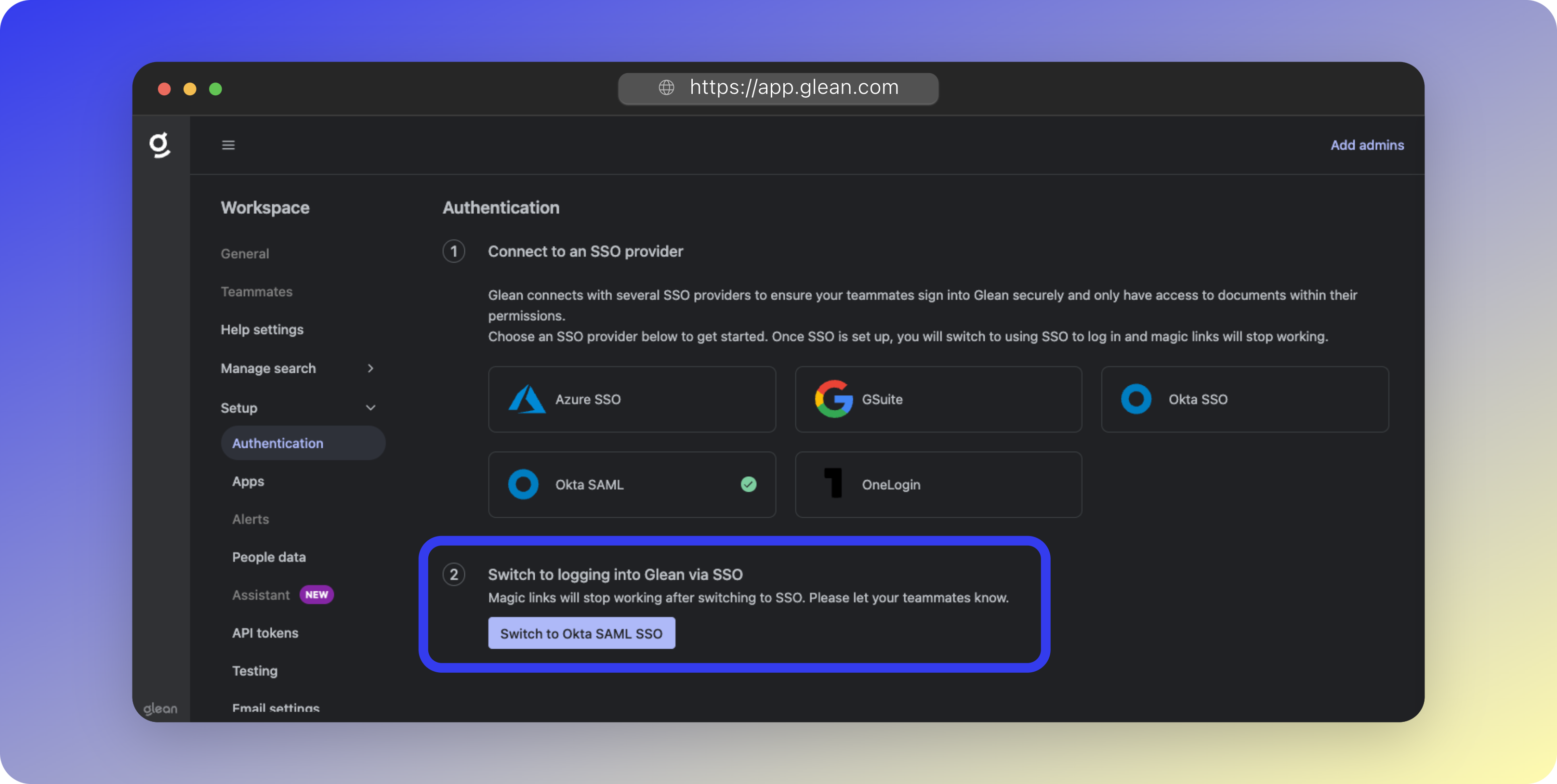Open the Apps settings page

pyautogui.click(x=248, y=482)
